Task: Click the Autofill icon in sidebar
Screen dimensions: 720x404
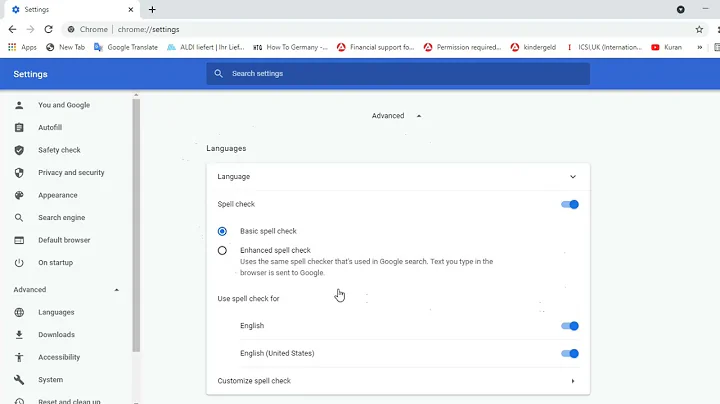Action: (19, 128)
